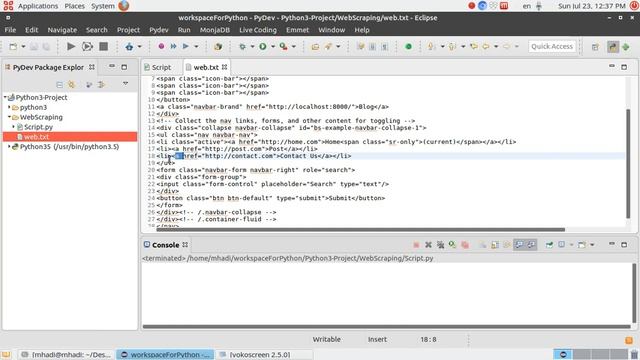640x360 pixels.
Task: Click the en keyboard layout indicator
Action: pyautogui.click(x=527, y=6)
